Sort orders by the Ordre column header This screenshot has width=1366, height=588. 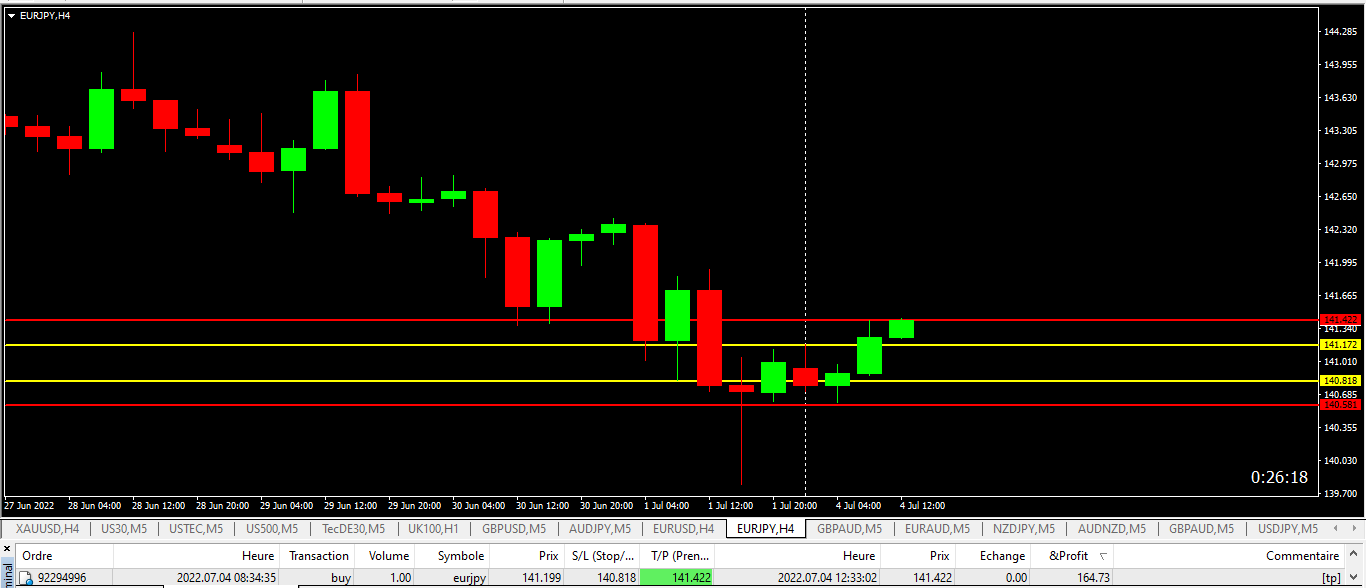point(65,556)
